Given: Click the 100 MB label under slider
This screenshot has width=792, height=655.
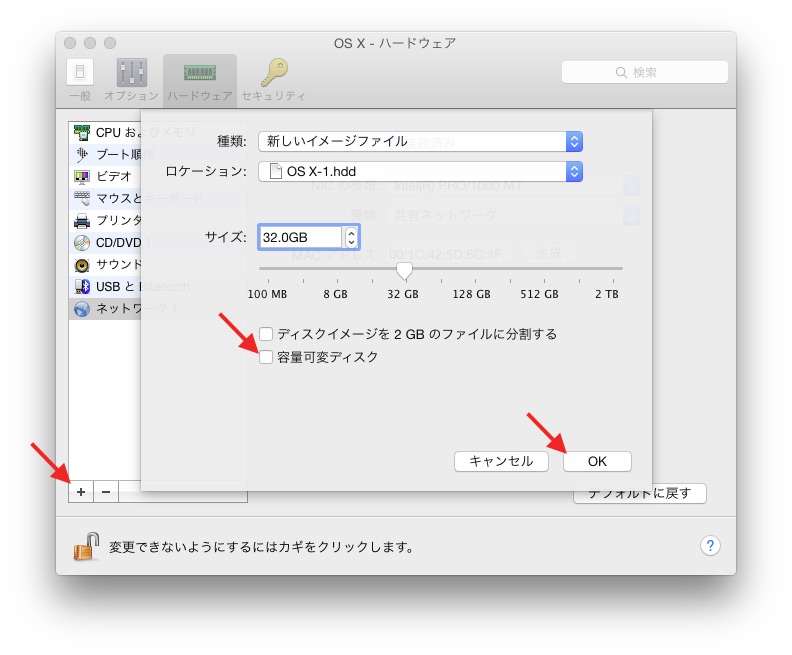Looking at the screenshot, I should (x=267, y=294).
